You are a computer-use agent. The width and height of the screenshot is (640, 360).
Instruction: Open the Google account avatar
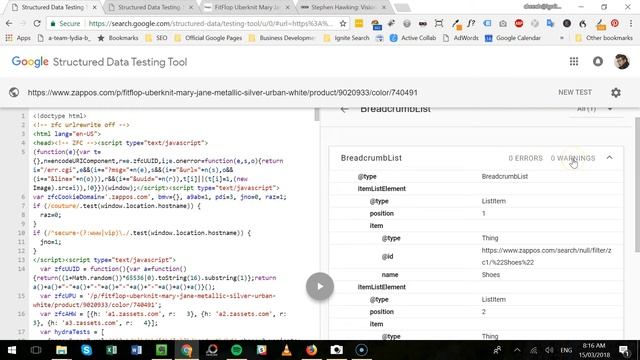(x=622, y=62)
